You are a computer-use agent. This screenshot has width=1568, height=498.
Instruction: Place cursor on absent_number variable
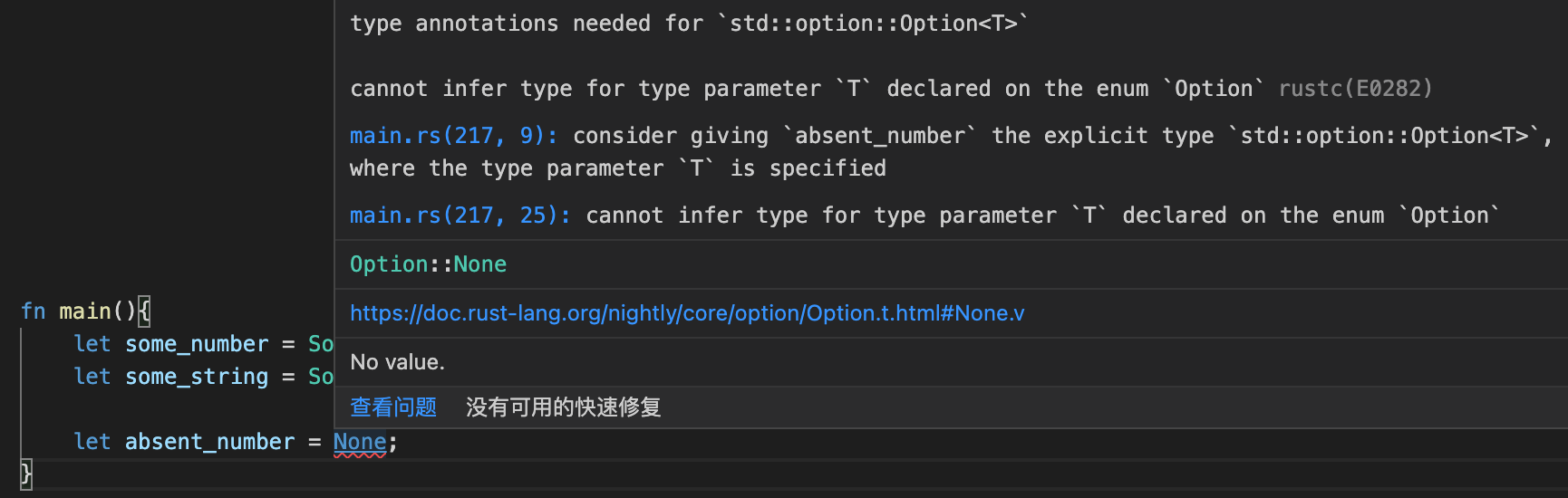210,442
